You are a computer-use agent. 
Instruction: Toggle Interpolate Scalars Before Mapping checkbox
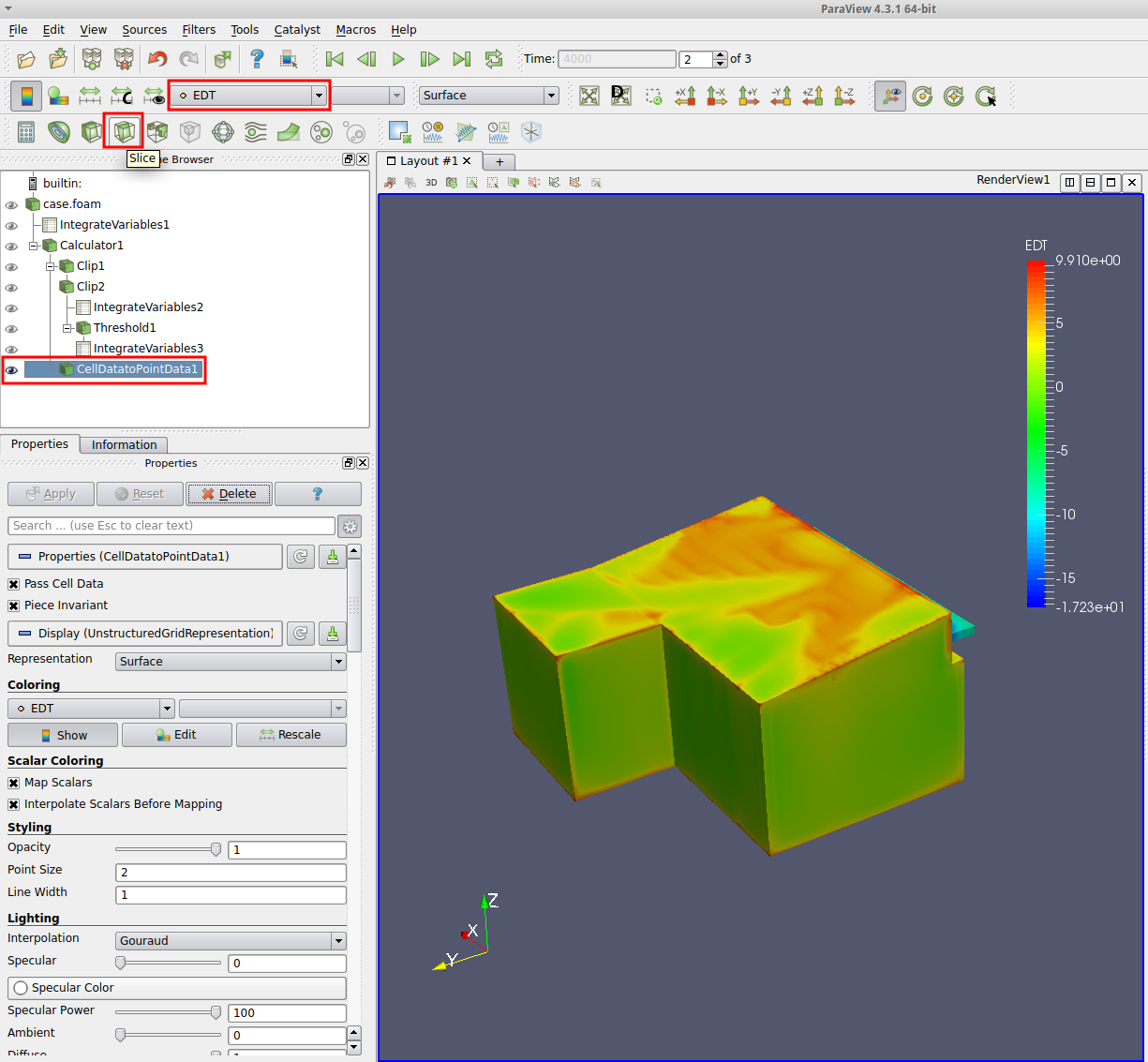click(x=14, y=804)
